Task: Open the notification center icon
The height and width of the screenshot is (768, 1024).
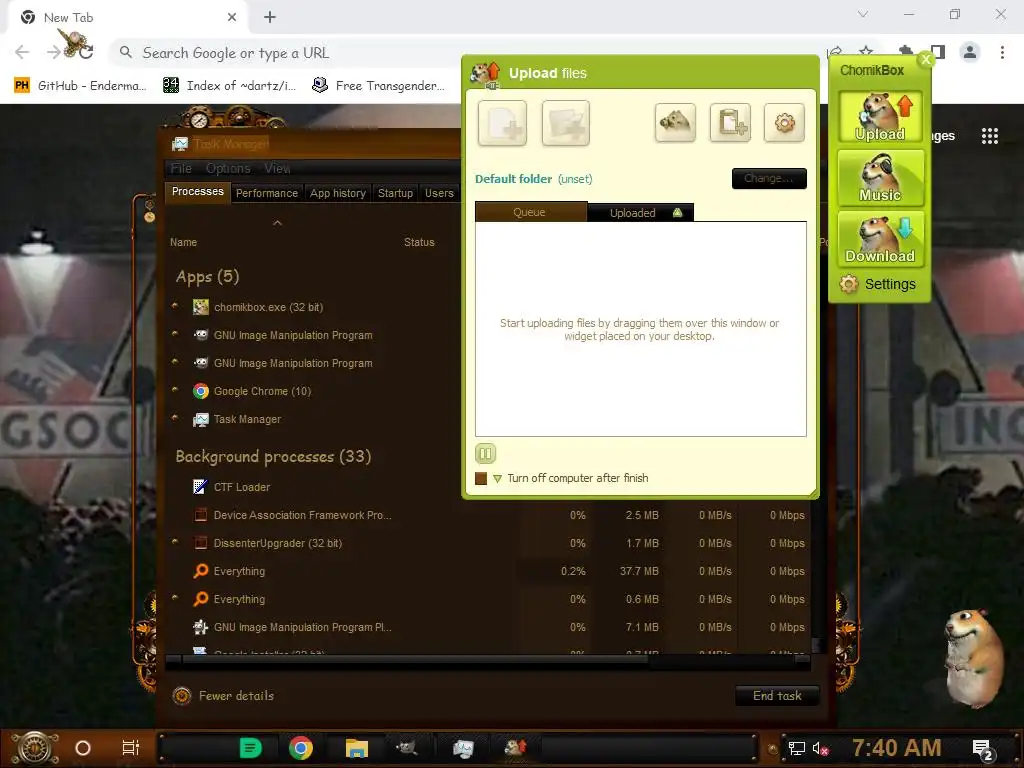Action: [983, 750]
